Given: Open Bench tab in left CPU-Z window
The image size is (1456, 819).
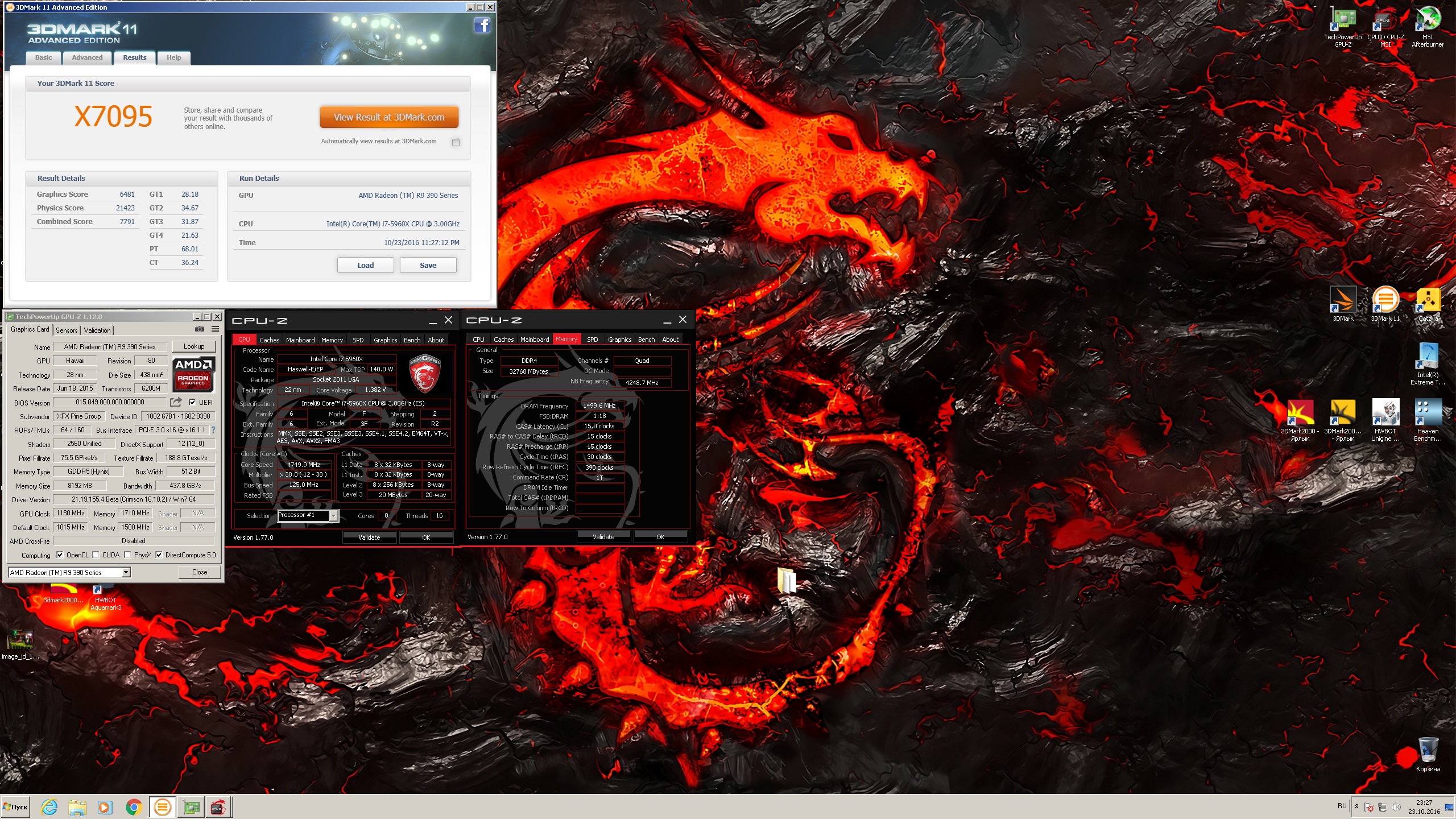Looking at the screenshot, I should pyautogui.click(x=412, y=340).
